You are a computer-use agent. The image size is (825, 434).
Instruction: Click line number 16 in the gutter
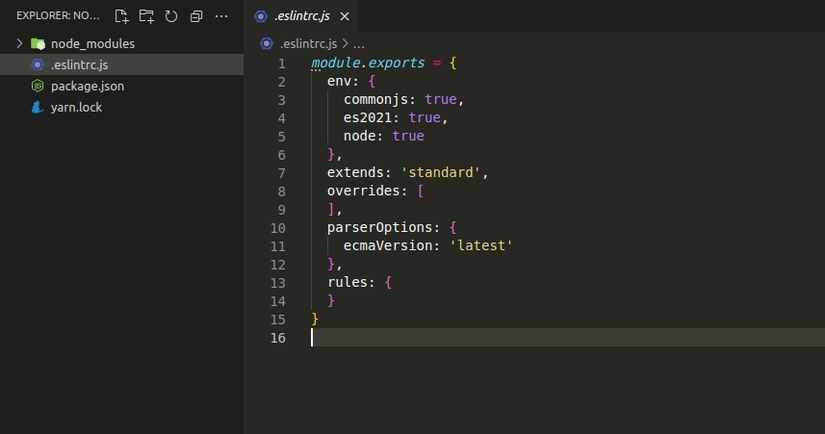pos(278,338)
